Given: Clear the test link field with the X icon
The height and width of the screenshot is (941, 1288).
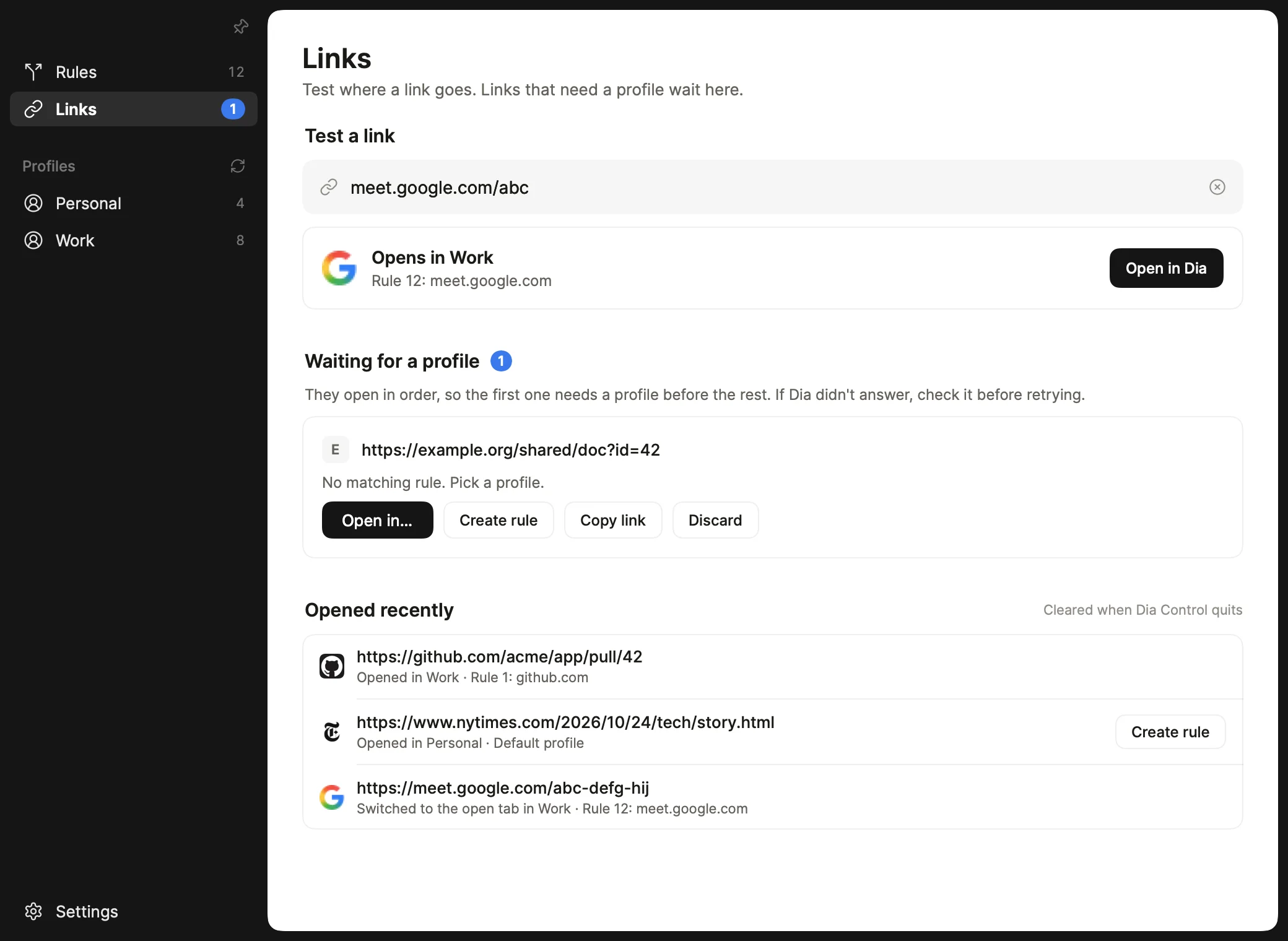Looking at the screenshot, I should [1217, 187].
